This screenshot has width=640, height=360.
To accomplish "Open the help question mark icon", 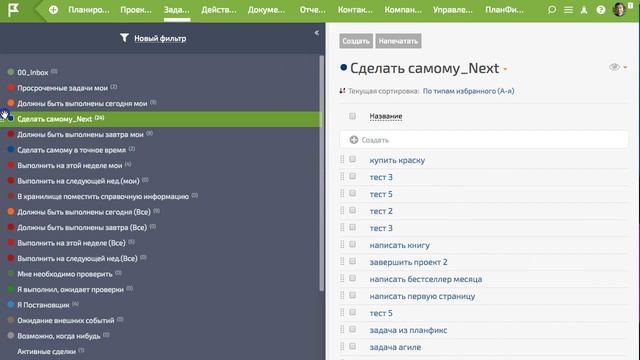I will (x=601, y=10).
